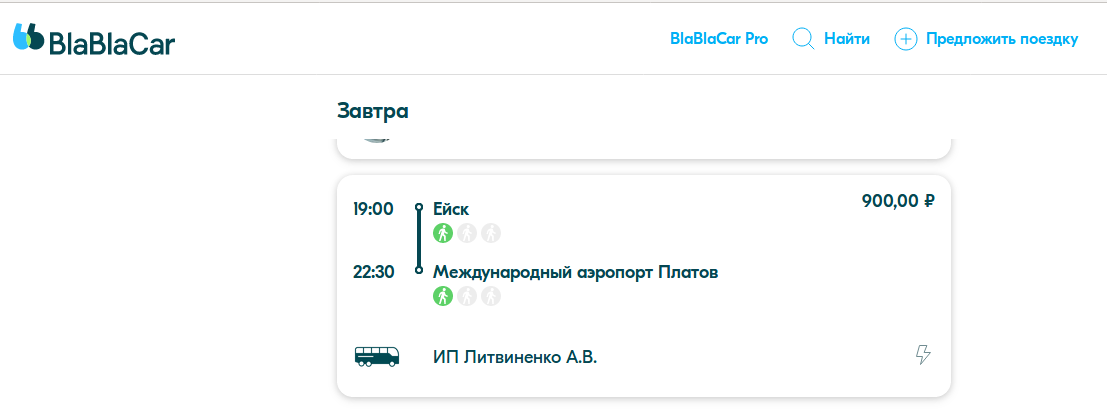The width and height of the screenshot is (1107, 418).
Task: Click the last gray walking icon under the airport
Action: [x=490, y=296]
